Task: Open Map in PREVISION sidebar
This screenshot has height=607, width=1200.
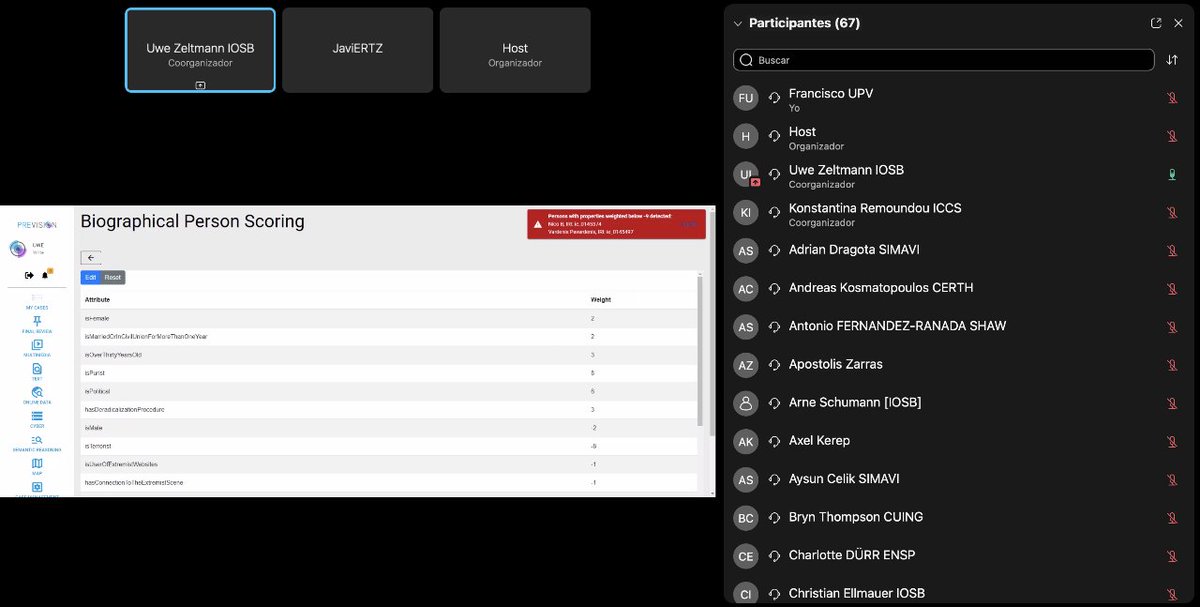Action: [37, 466]
